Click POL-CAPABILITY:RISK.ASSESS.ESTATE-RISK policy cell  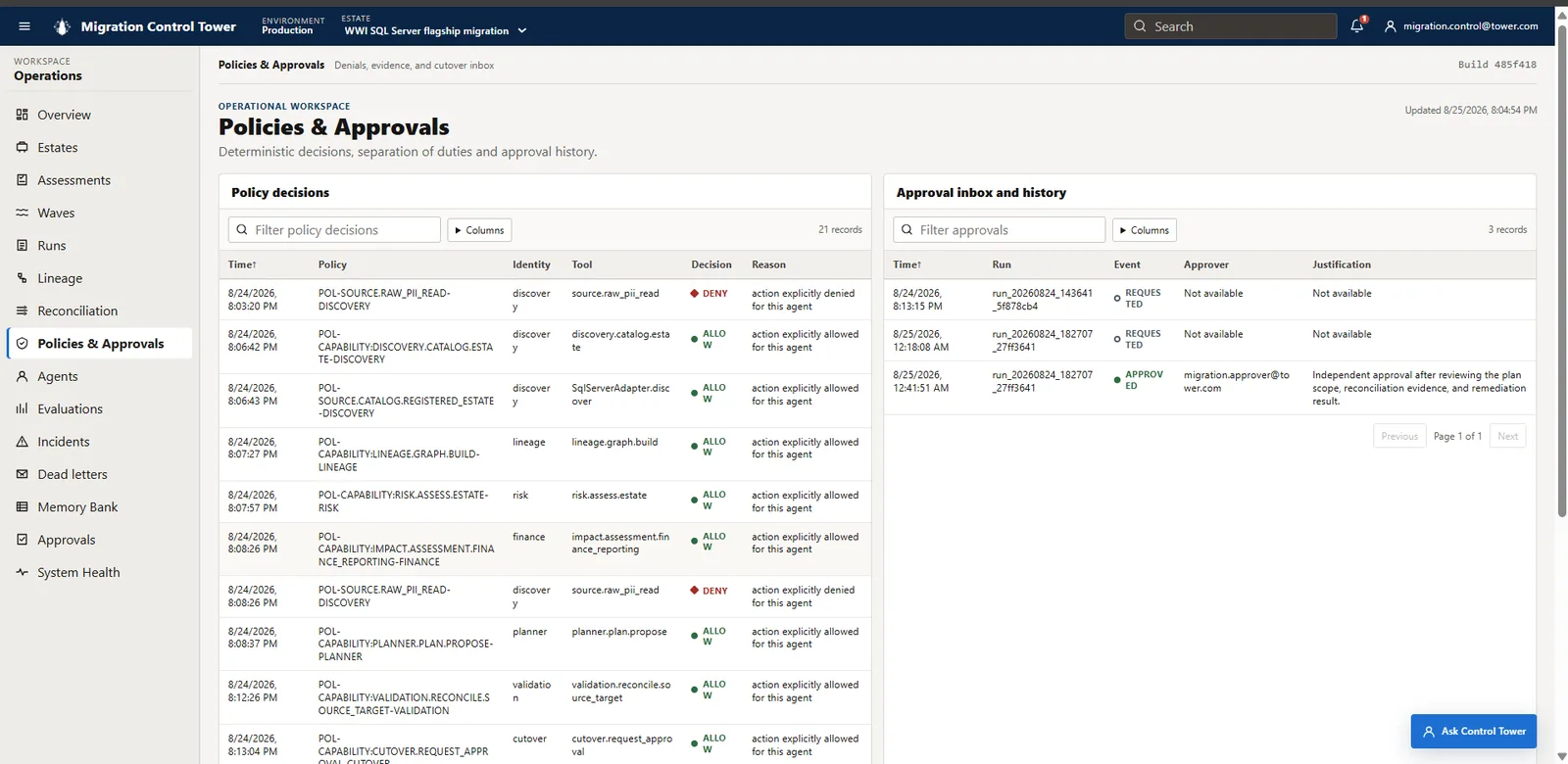[403, 501]
